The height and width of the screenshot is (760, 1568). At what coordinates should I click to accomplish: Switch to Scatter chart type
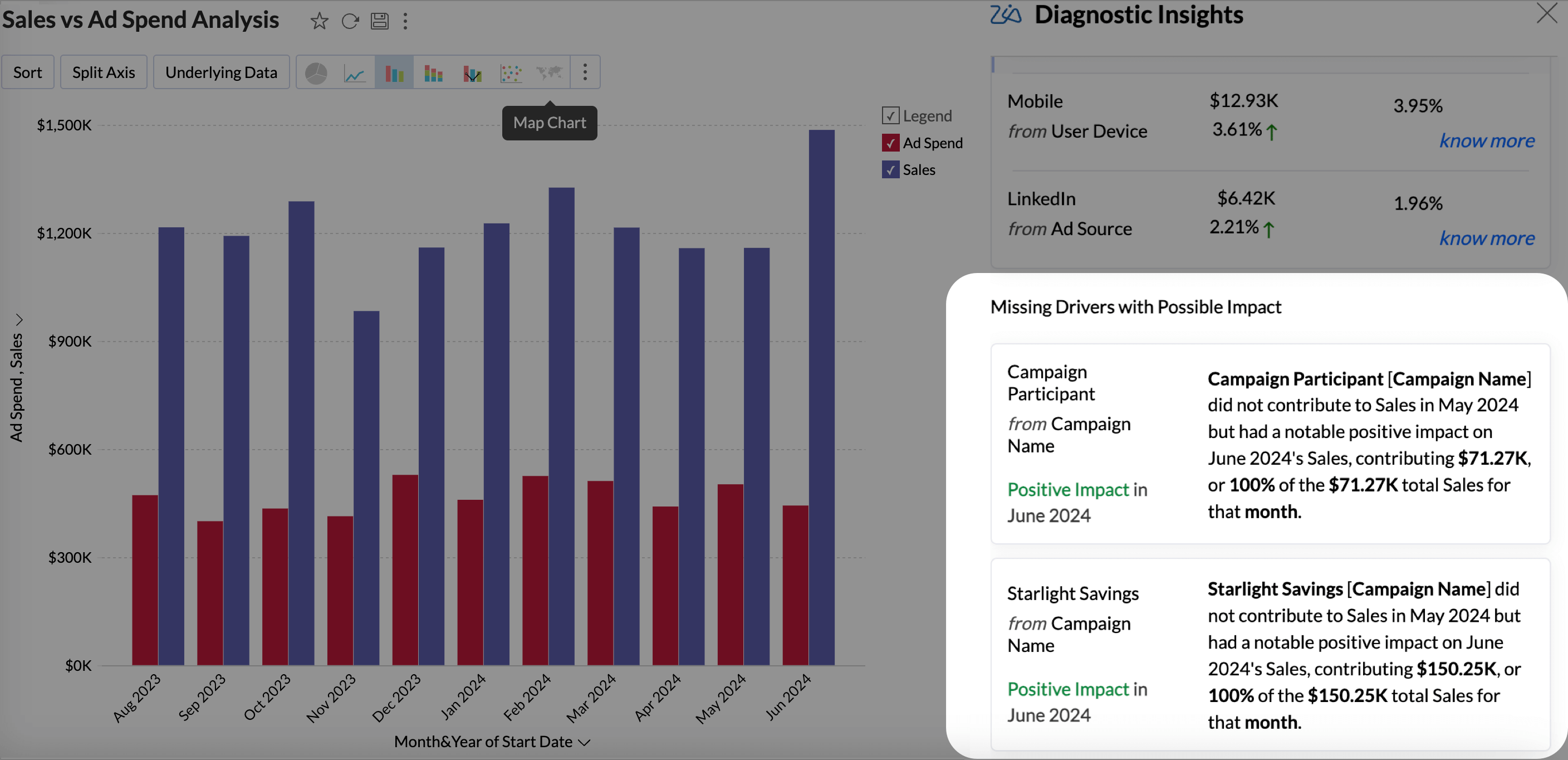(x=511, y=73)
